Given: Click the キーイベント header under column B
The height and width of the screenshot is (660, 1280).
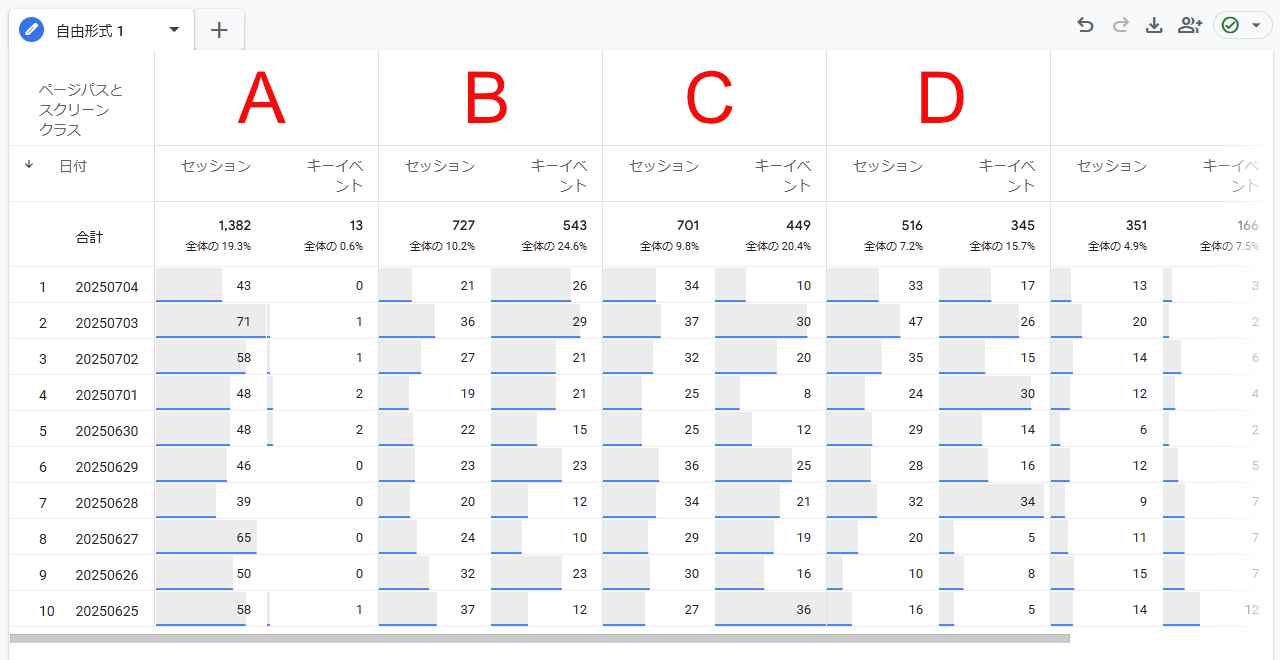Looking at the screenshot, I should [x=559, y=175].
